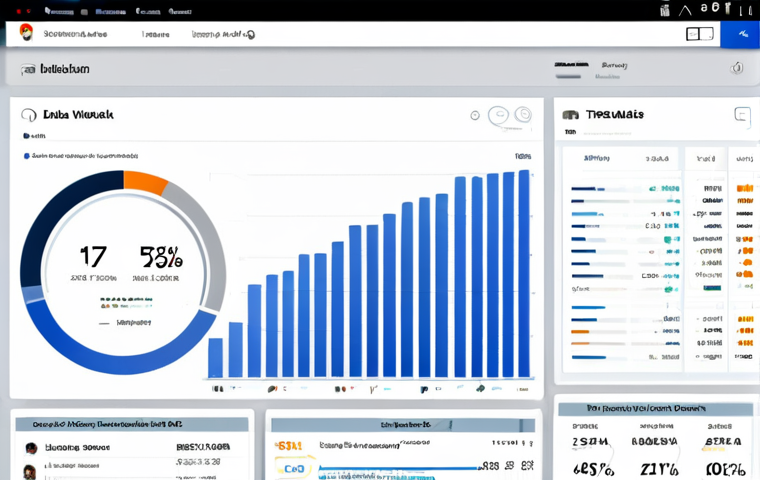Screen dimensions: 760x480
Task: Click the orange segment of the donut chart
Action: coord(144,182)
